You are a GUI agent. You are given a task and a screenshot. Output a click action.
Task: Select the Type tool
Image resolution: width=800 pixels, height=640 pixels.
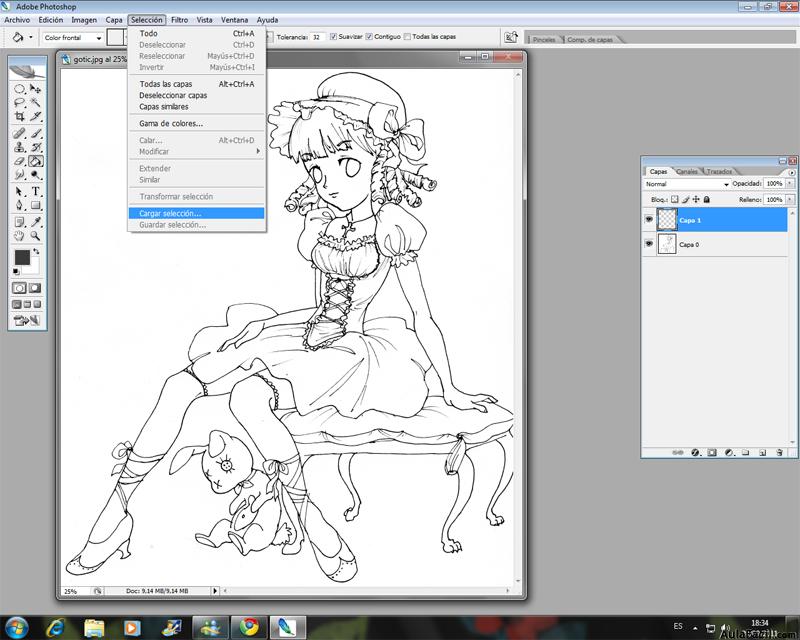click(x=35, y=191)
